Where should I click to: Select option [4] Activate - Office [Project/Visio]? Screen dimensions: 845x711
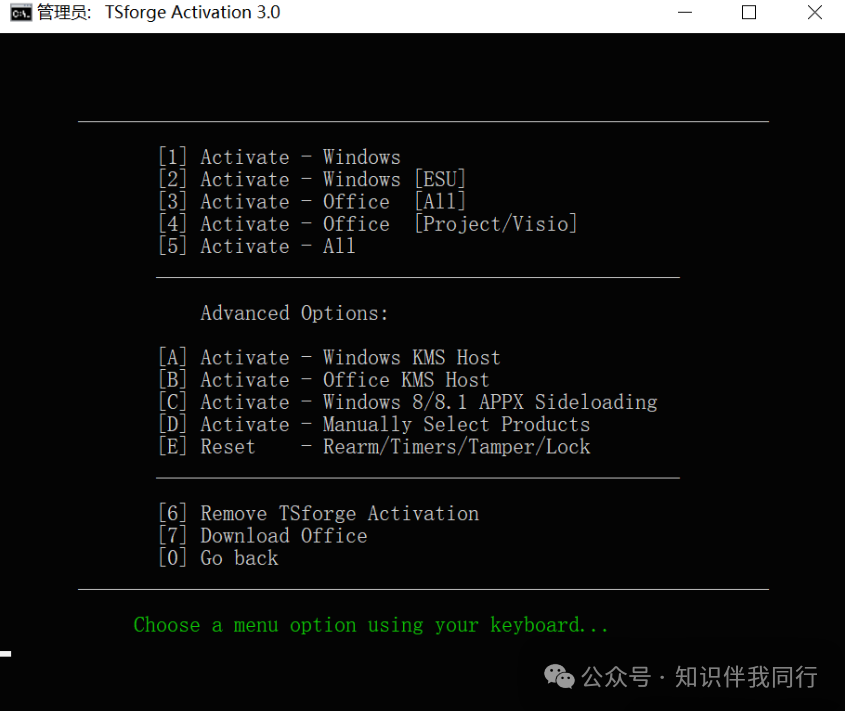point(368,224)
